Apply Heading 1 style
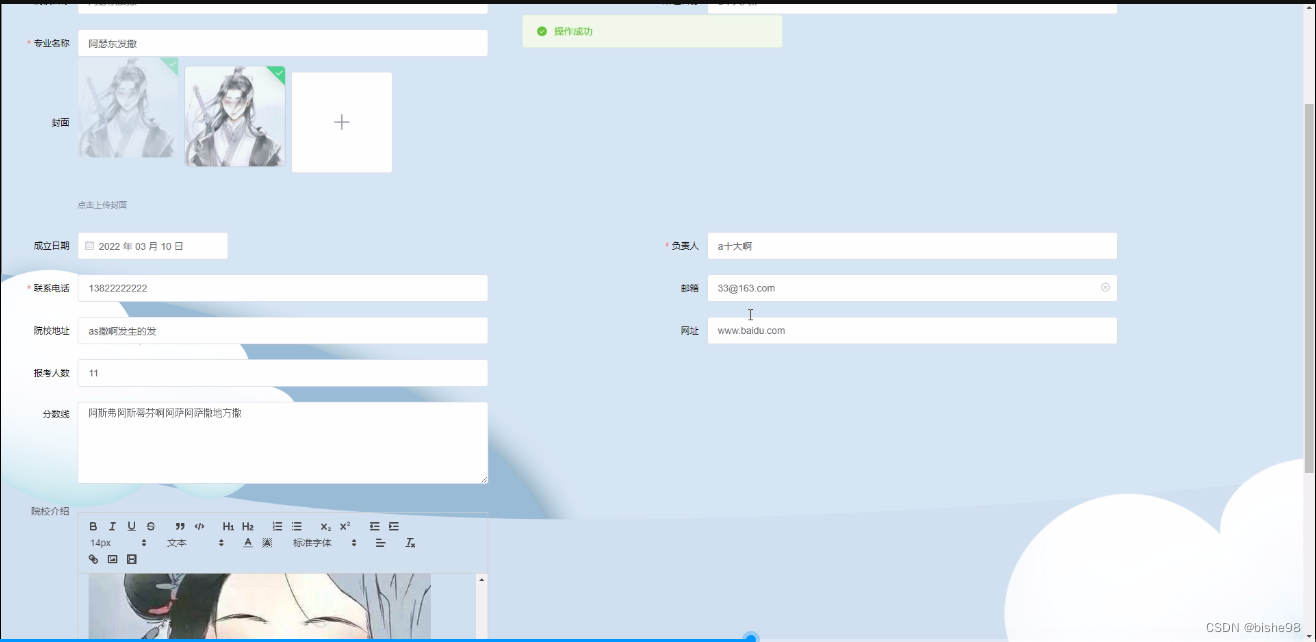This screenshot has height=642, width=1316. pyautogui.click(x=228, y=526)
